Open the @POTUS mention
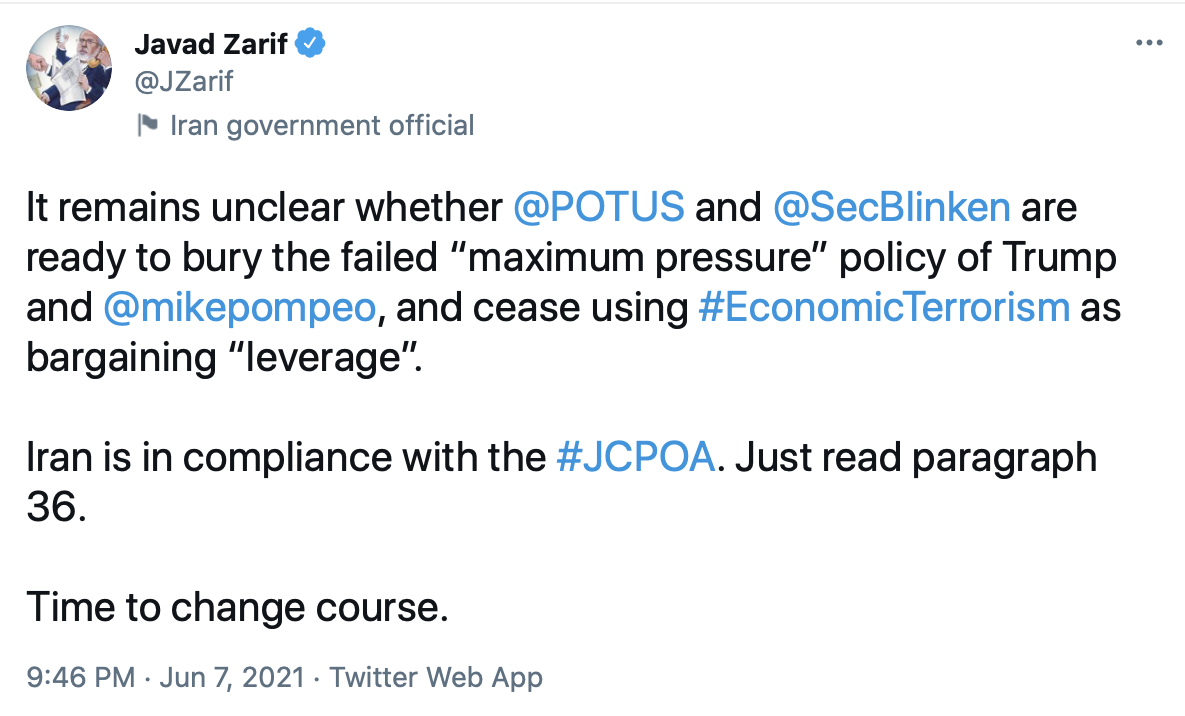This screenshot has height=716, width=1185. (x=598, y=207)
